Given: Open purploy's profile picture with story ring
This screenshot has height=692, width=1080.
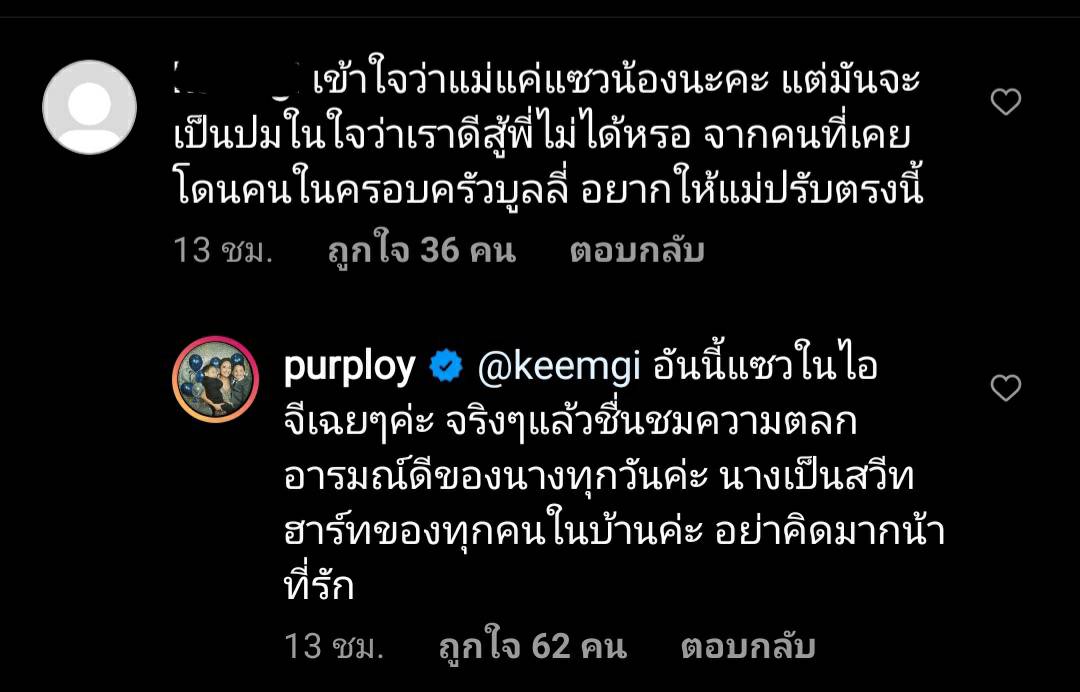Looking at the screenshot, I should pyautogui.click(x=216, y=379).
